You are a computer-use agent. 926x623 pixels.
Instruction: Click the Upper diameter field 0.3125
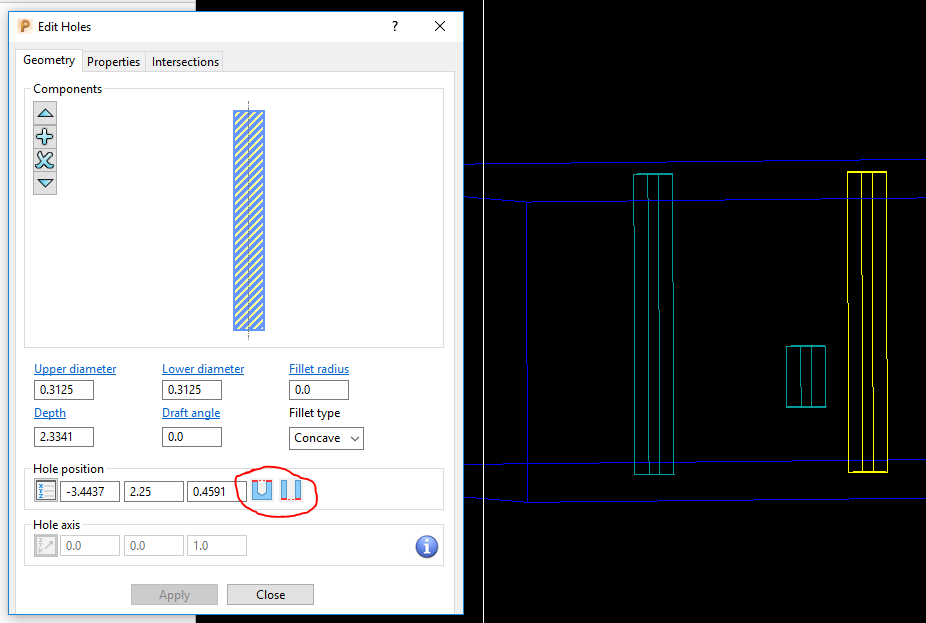[x=64, y=390]
